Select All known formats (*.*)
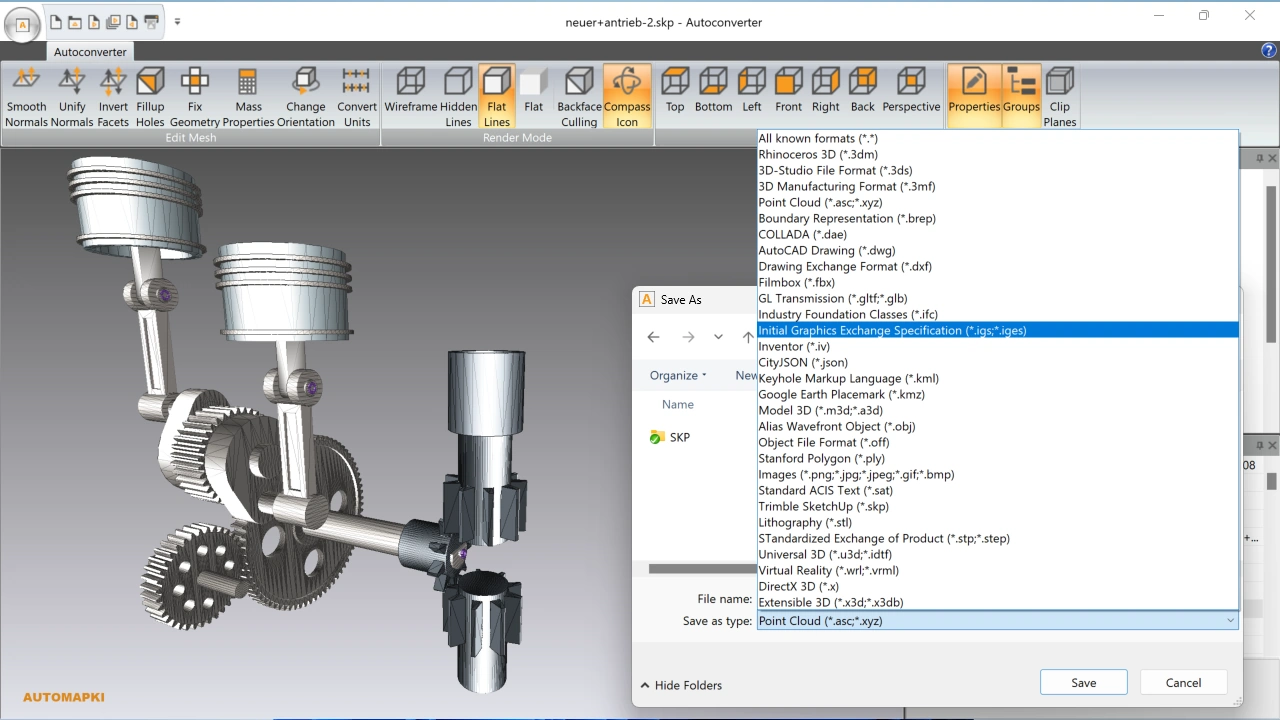The image size is (1280, 720). [997, 138]
